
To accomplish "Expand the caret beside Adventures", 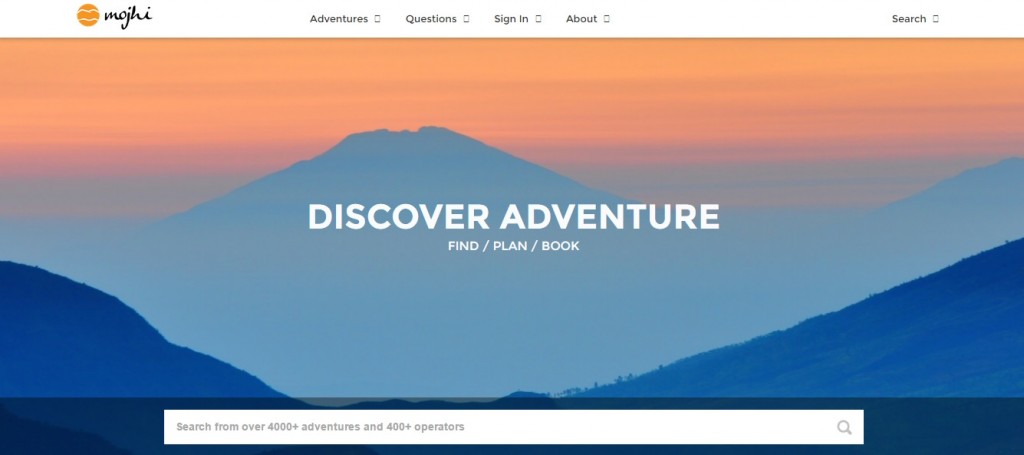I will point(377,19).
